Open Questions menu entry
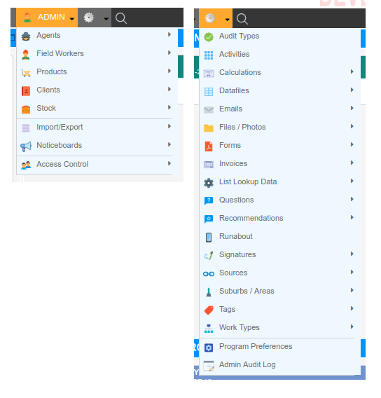The height and width of the screenshot is (398, 381). coord(236,200)
